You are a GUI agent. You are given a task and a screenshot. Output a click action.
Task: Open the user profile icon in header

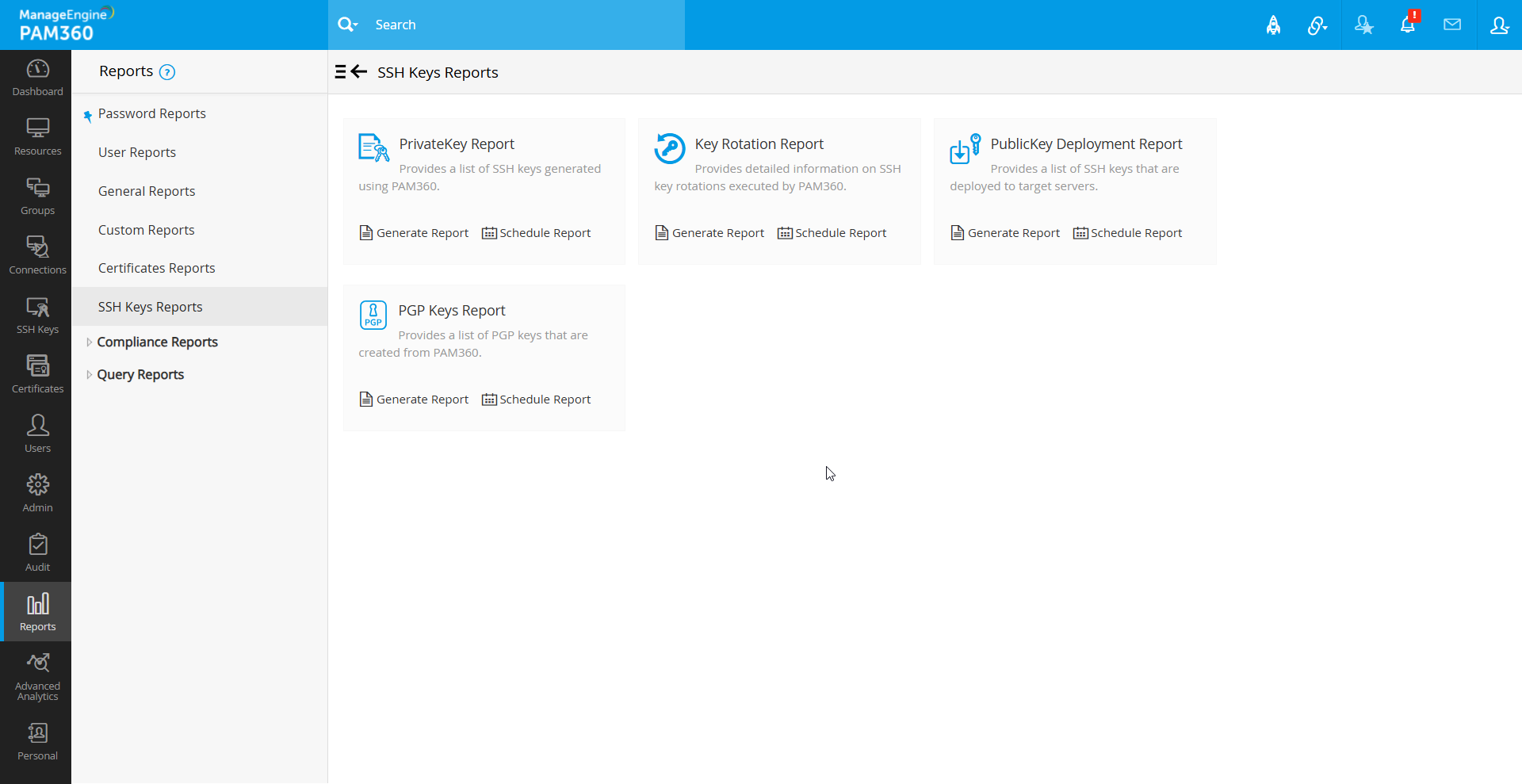tap(1499, 25)
